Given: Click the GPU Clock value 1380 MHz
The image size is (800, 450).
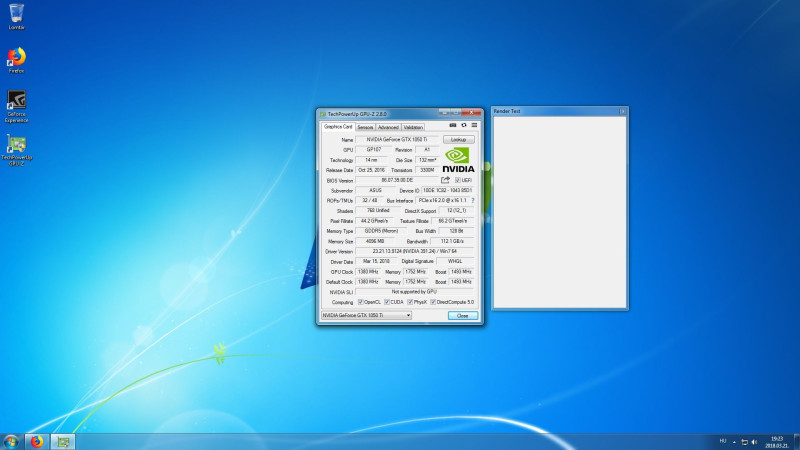Looking at the screenshot, I should 368,271.
